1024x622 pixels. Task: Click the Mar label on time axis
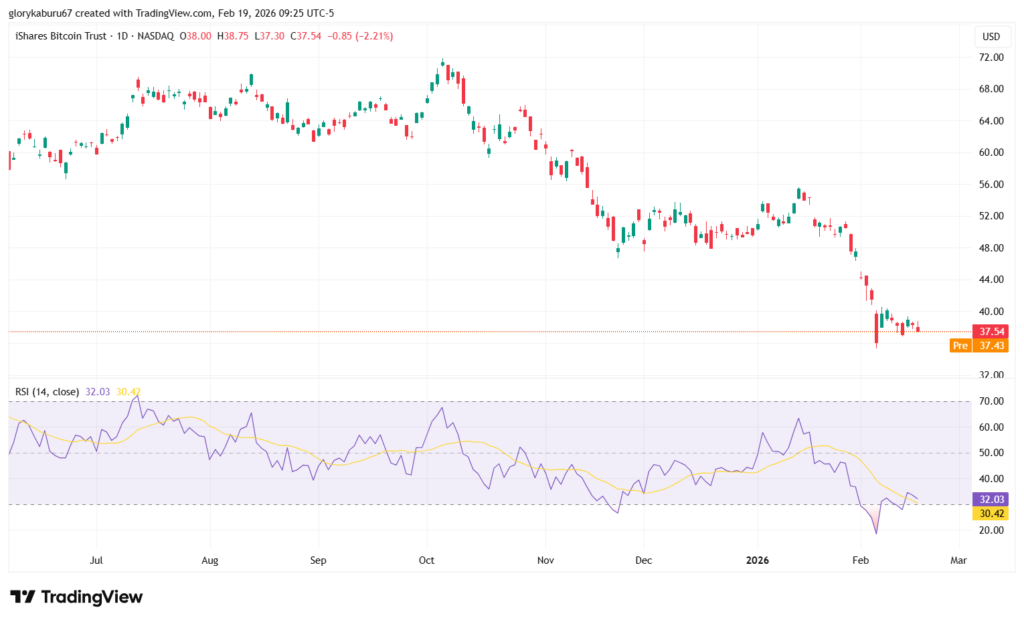pos(959,560)
